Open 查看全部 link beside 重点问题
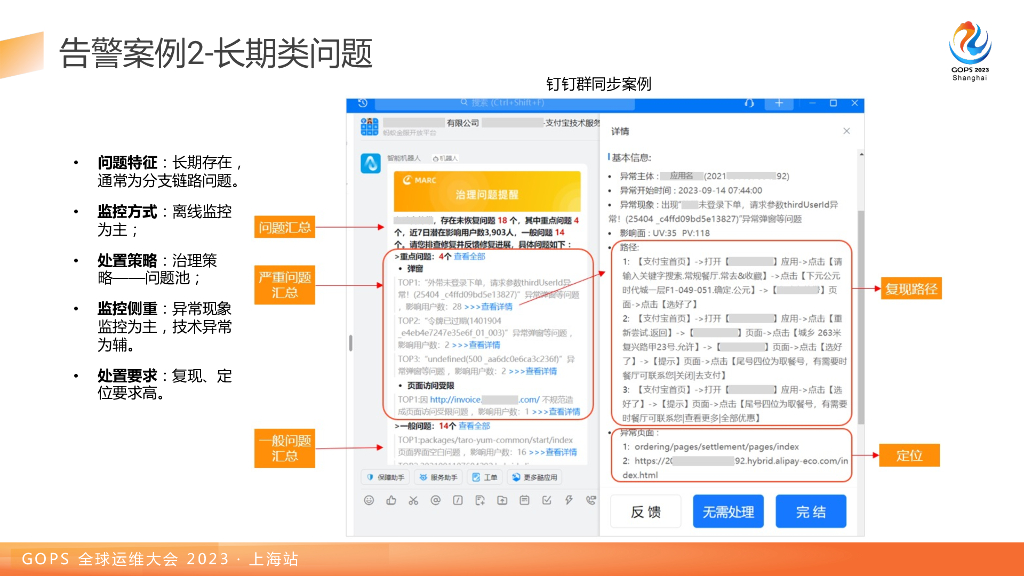This screenshot has height=576, width=1024. [470, 257]
